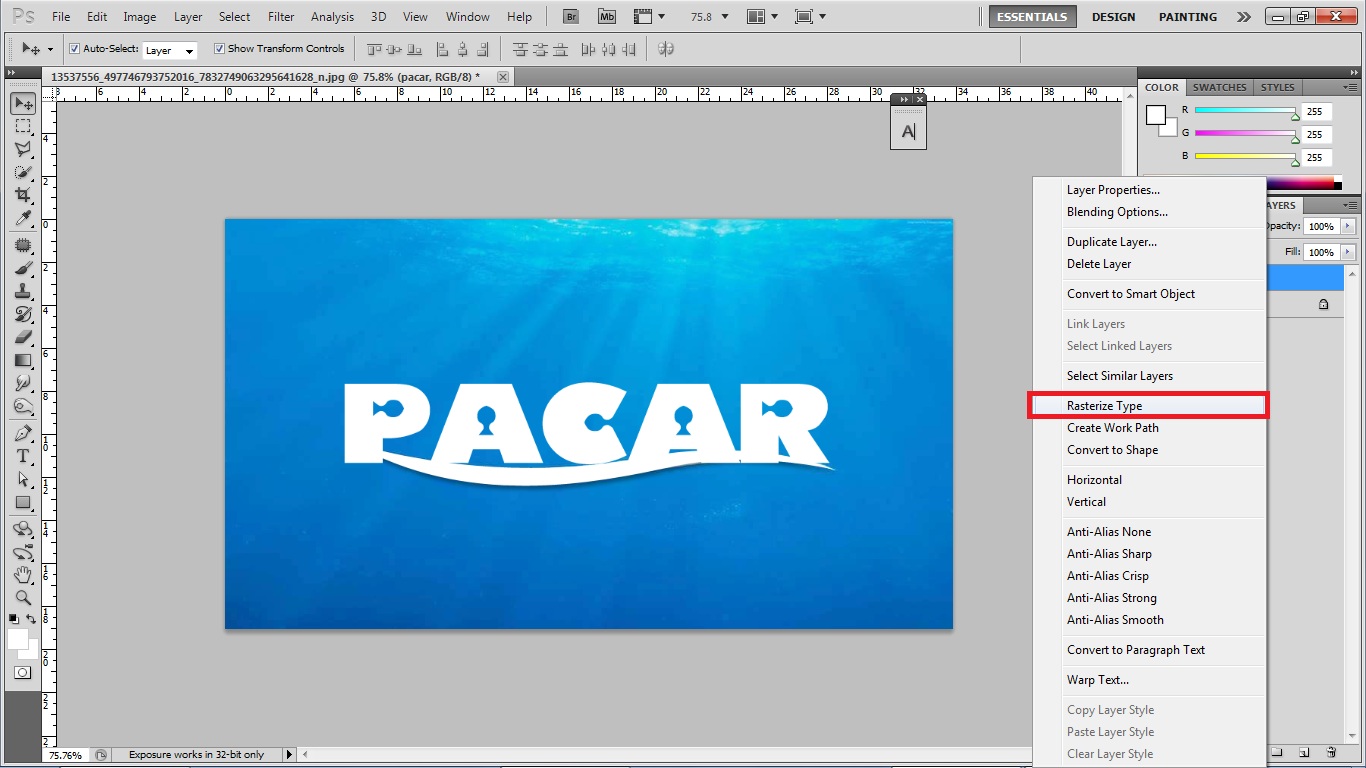Select the Move tool in the toolbox
This screenshot has height=768, width=1366.
(23, 103)
